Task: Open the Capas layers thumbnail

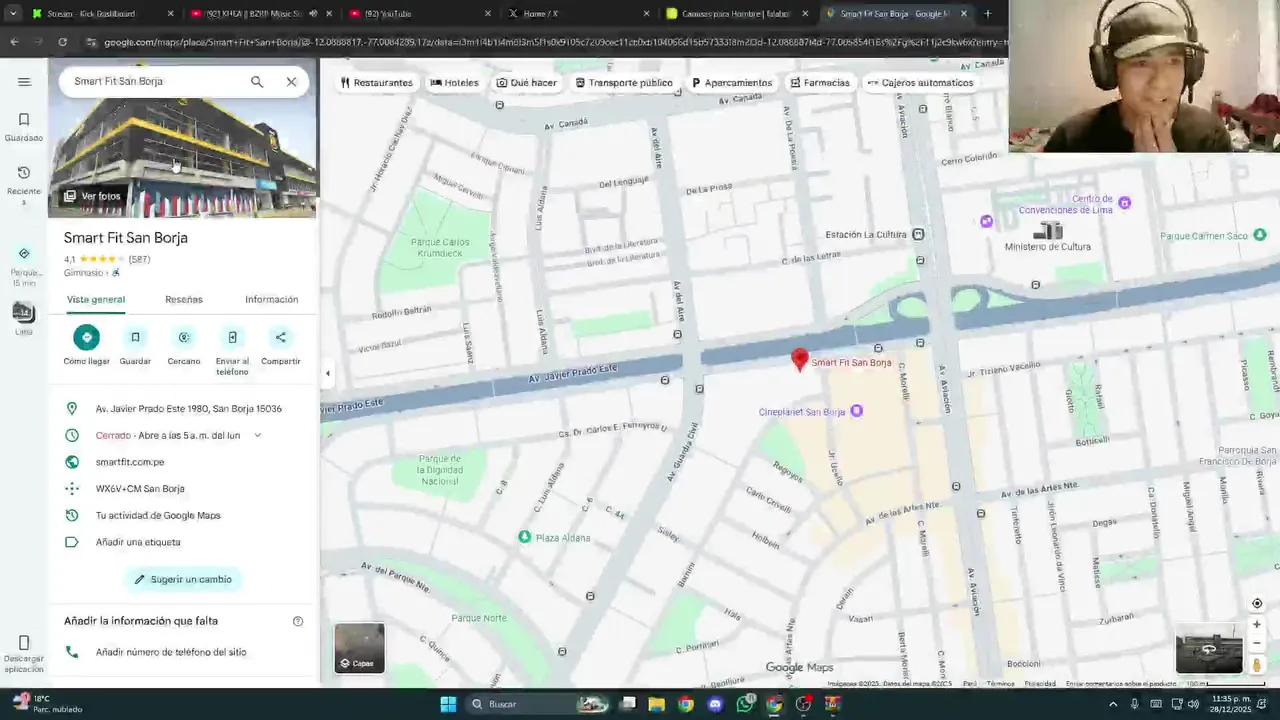Action: tap(359, 648)
